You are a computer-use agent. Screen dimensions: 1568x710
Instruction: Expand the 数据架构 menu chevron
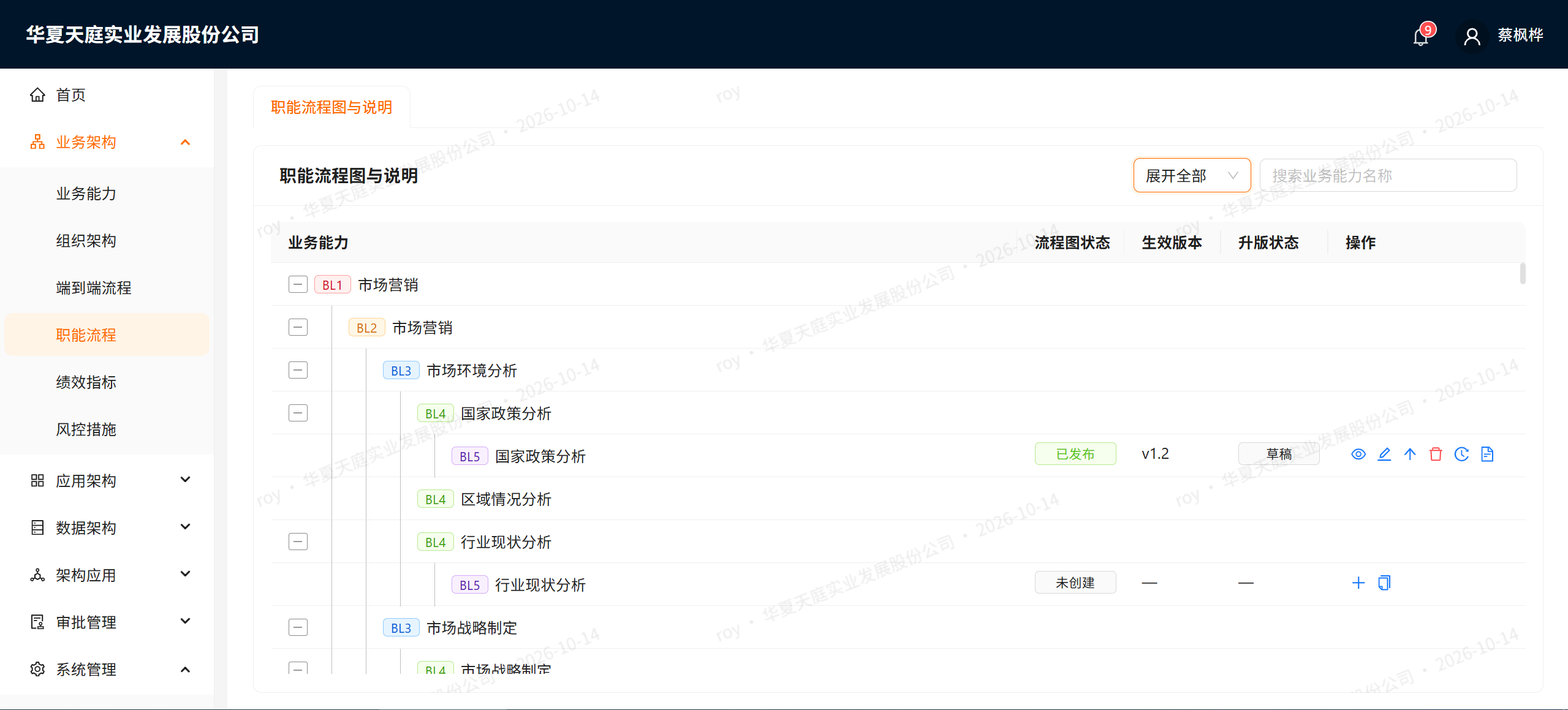click(185, 527)
